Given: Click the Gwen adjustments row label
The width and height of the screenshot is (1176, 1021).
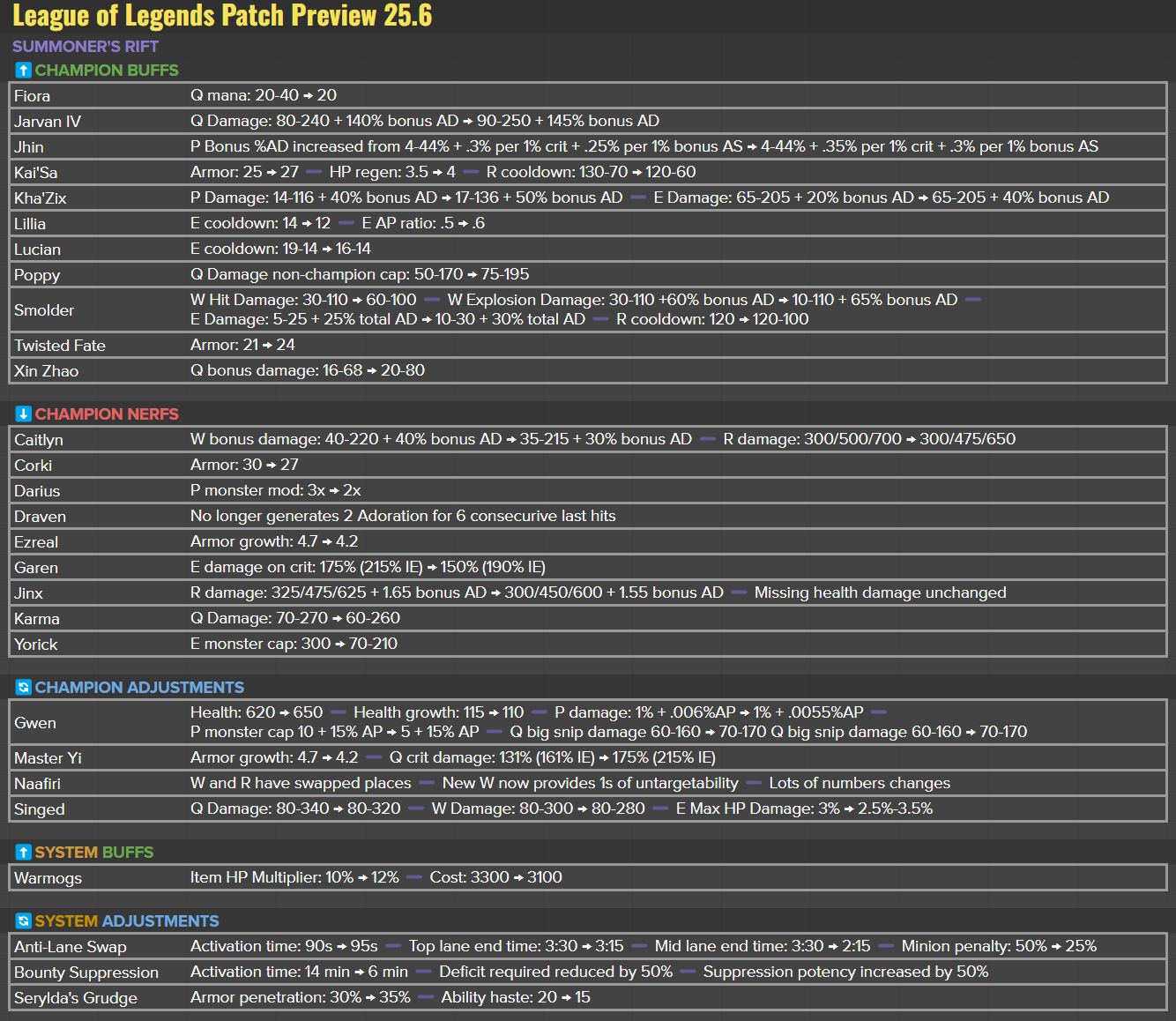Looking at the screenshot, I should coord(35,723).
